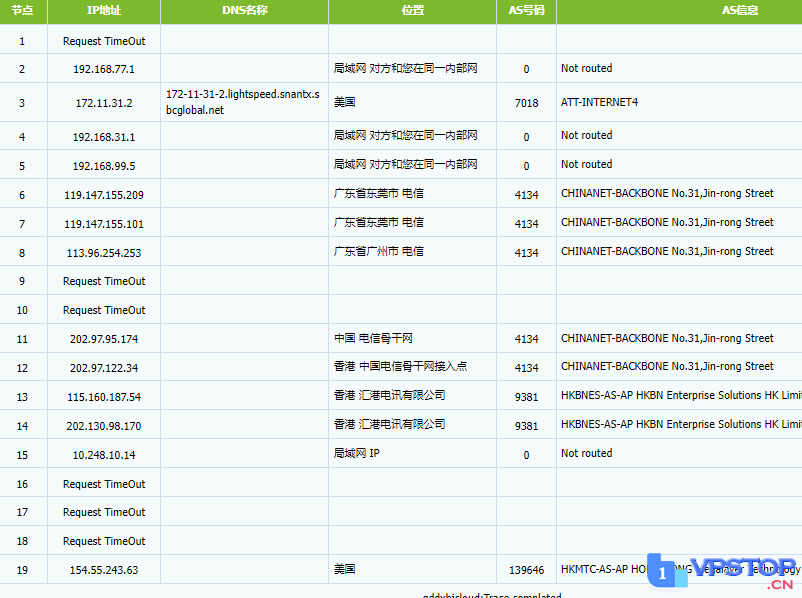Image resolution: width=802 pixels, height=598 pixels.
Task: Select IP address 119.147.155.101
Action: point(104,224)
